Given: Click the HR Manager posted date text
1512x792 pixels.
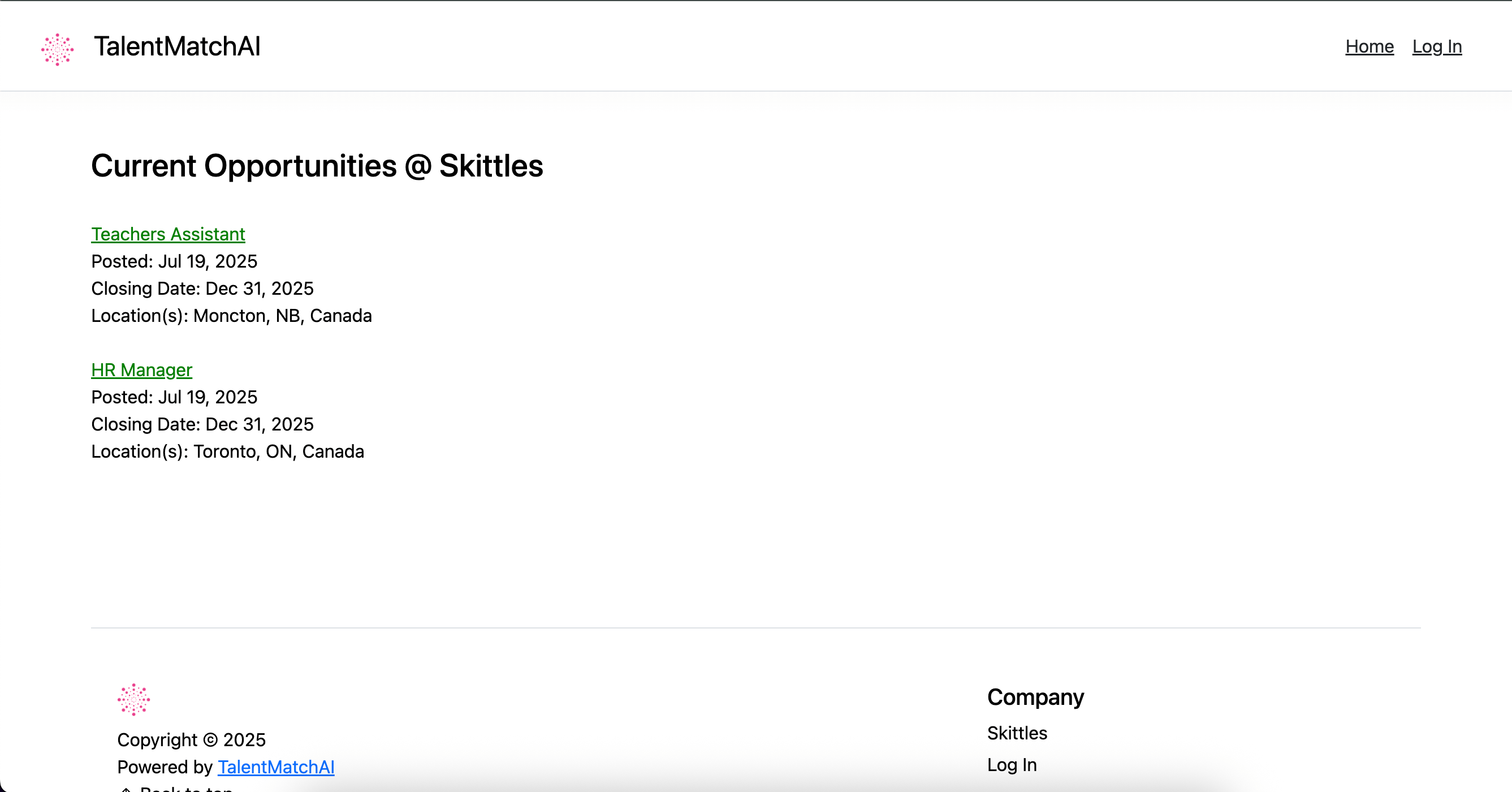Looking at the screenshot, I should (174, 397).
